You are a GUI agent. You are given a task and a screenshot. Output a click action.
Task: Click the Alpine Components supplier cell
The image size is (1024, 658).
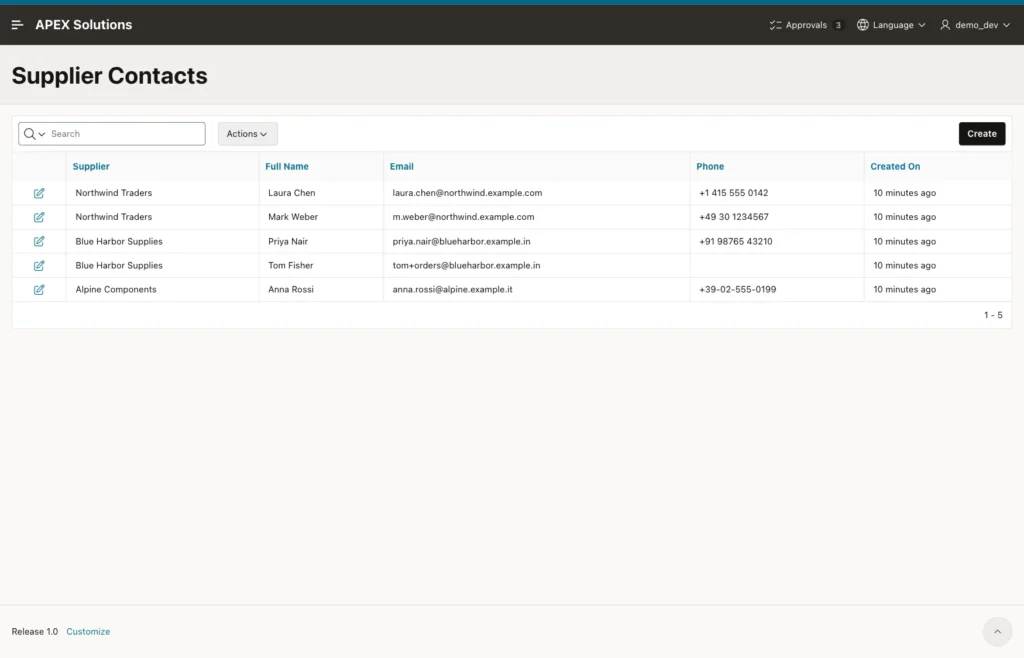[116, 289]
